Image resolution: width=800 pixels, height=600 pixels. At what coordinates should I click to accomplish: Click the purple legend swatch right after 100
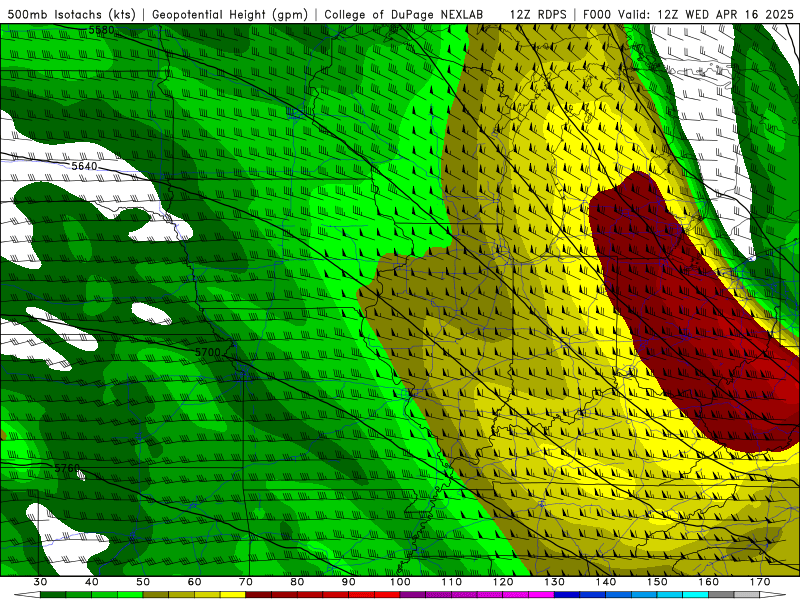[x=413, y=595]
